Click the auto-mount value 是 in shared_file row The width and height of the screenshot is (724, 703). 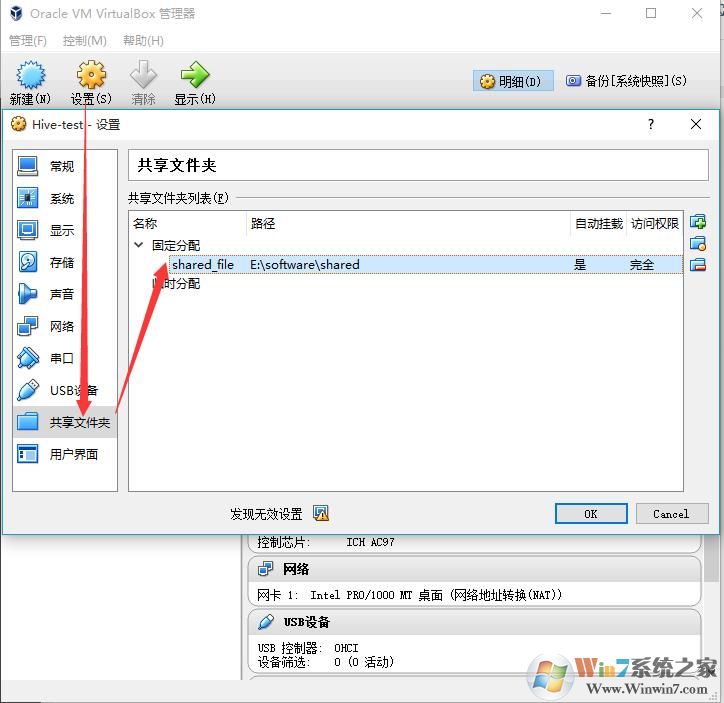pyautogui.click(x=580, y=264)
